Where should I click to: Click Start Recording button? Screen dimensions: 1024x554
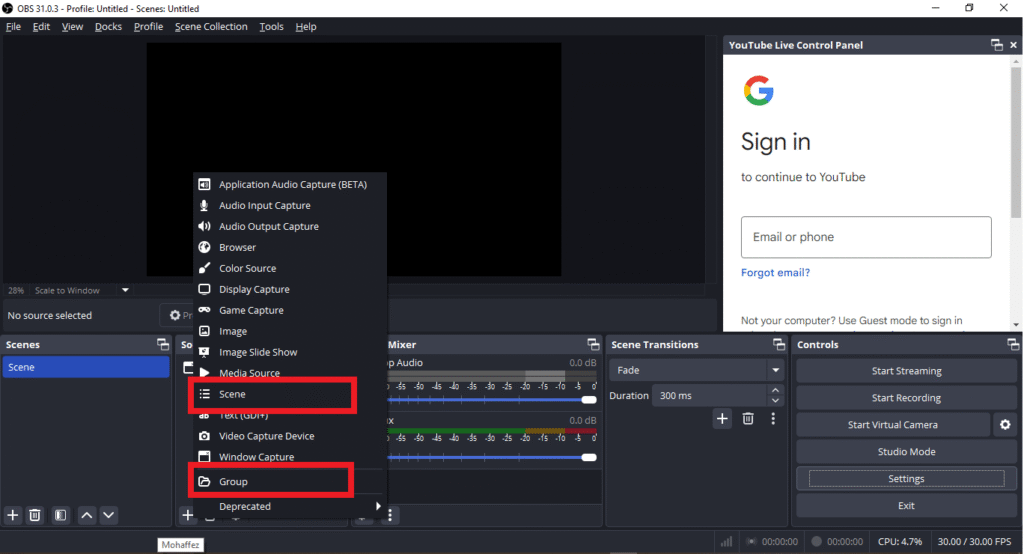coord(906,398)
